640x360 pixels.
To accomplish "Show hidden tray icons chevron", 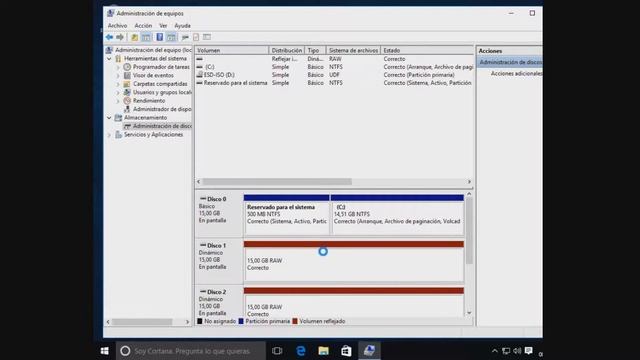I will coord(495,351).
